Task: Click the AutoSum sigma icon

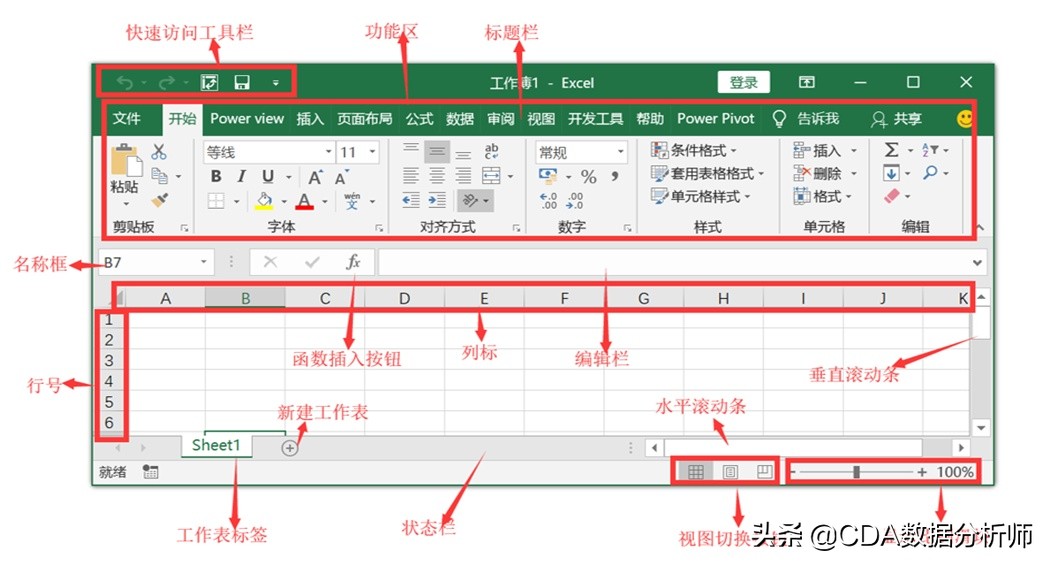Action: point(891,149)
